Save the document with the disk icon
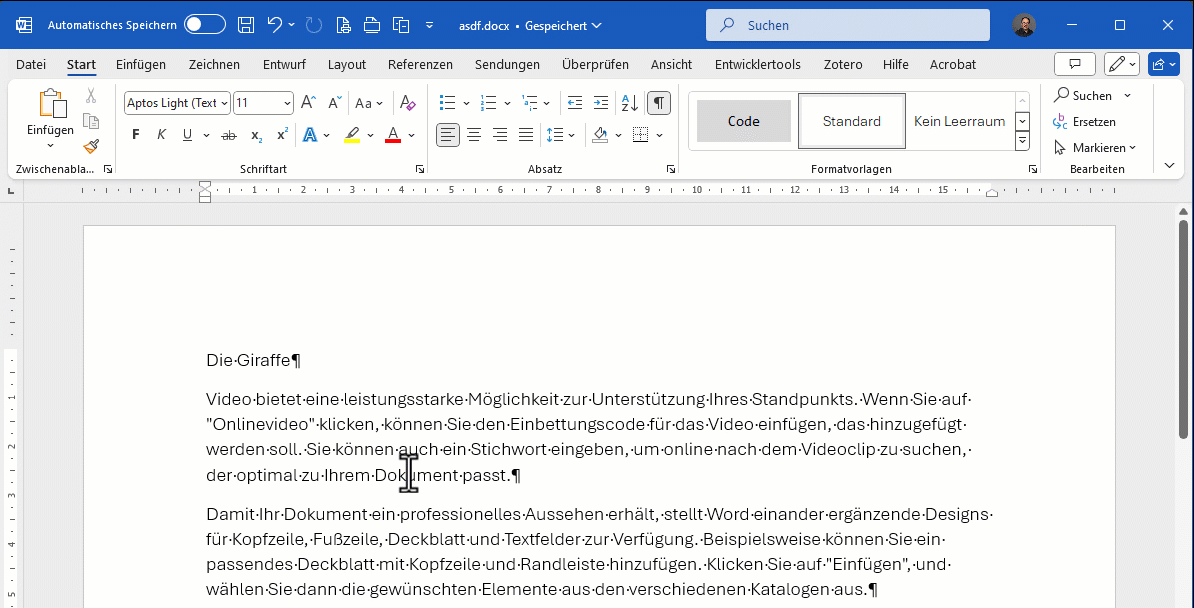Viewport: 1194px width, 608px height. click(x=246, y=25)
